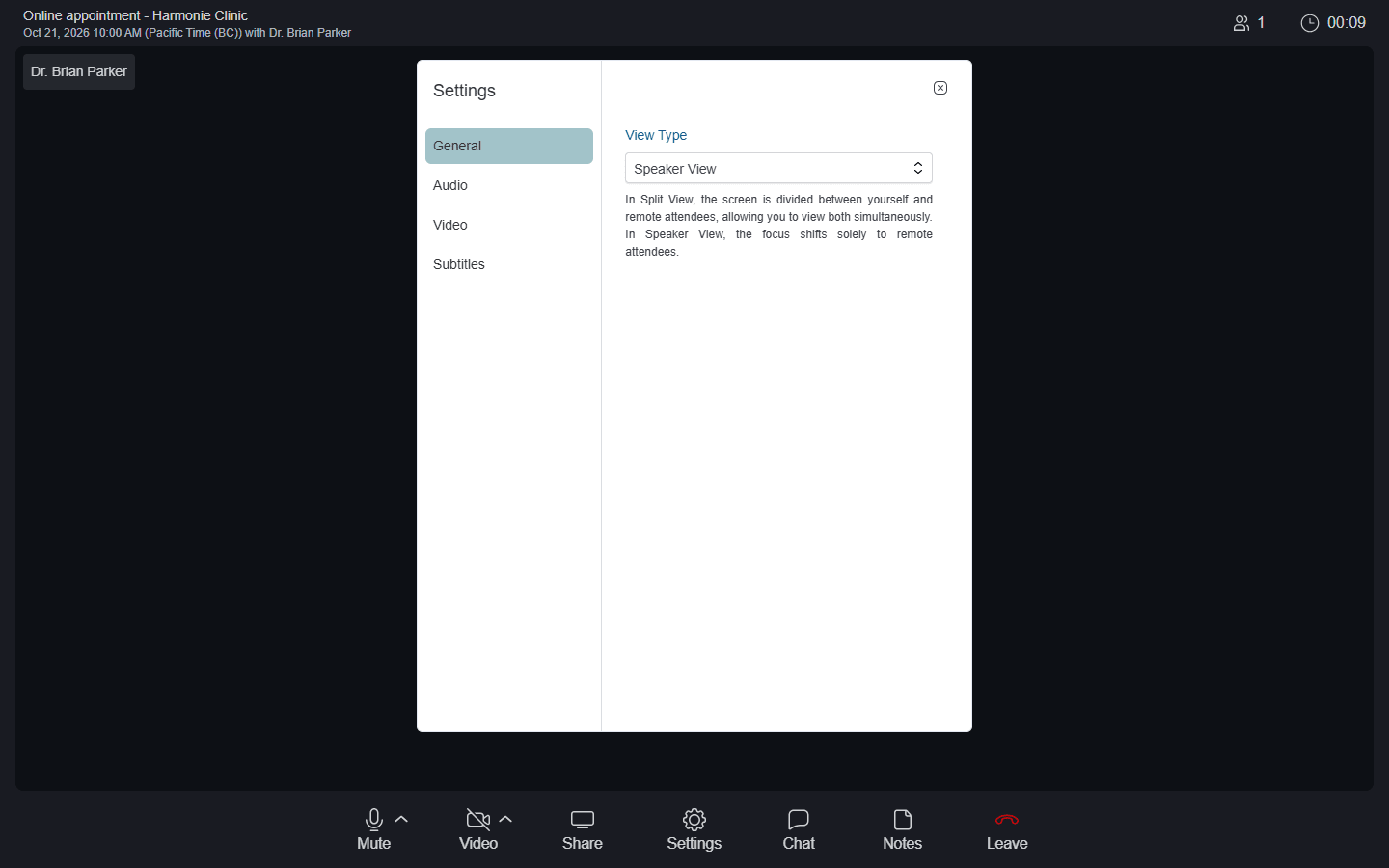This screenshot has height=868, width=1389.
Task: Click the Dr. Brian Parker name label
Action: coord(79,71)
